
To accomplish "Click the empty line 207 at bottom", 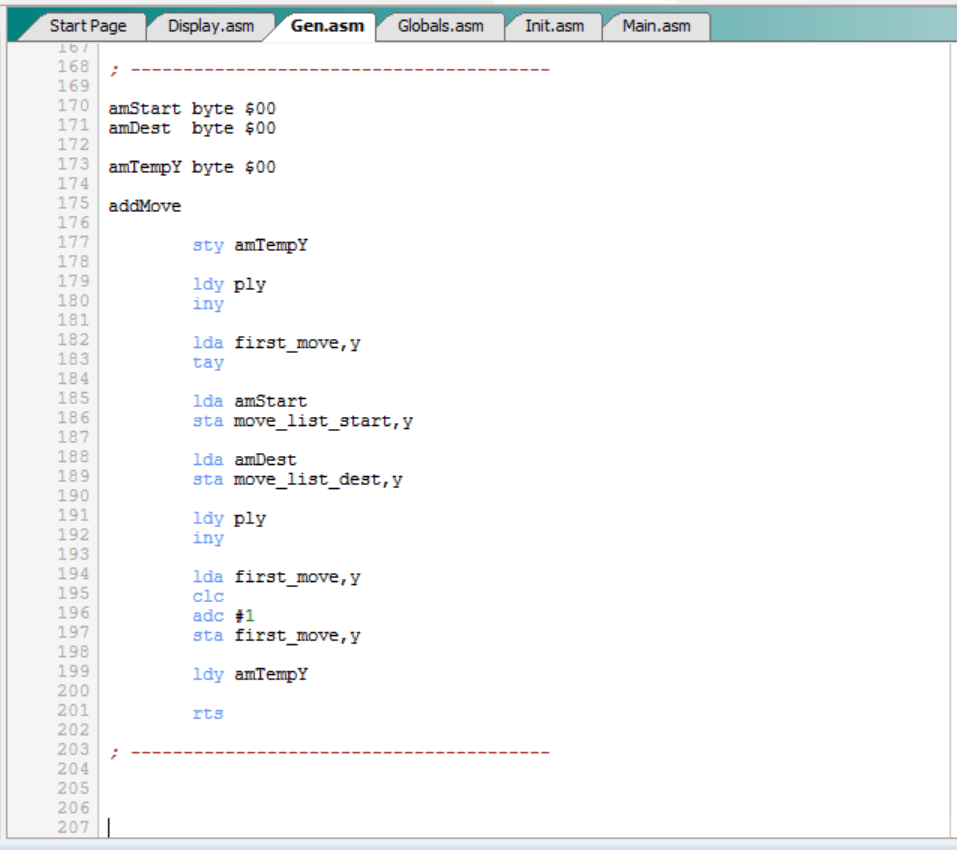I will point(300,828).
